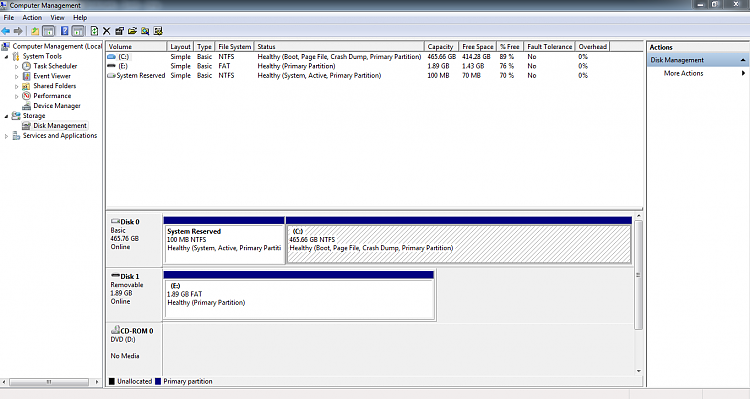The image size is (750, 399).
Task: Open Device Manager in the tree
Action: pyautogui.click(x=57, y=106)
